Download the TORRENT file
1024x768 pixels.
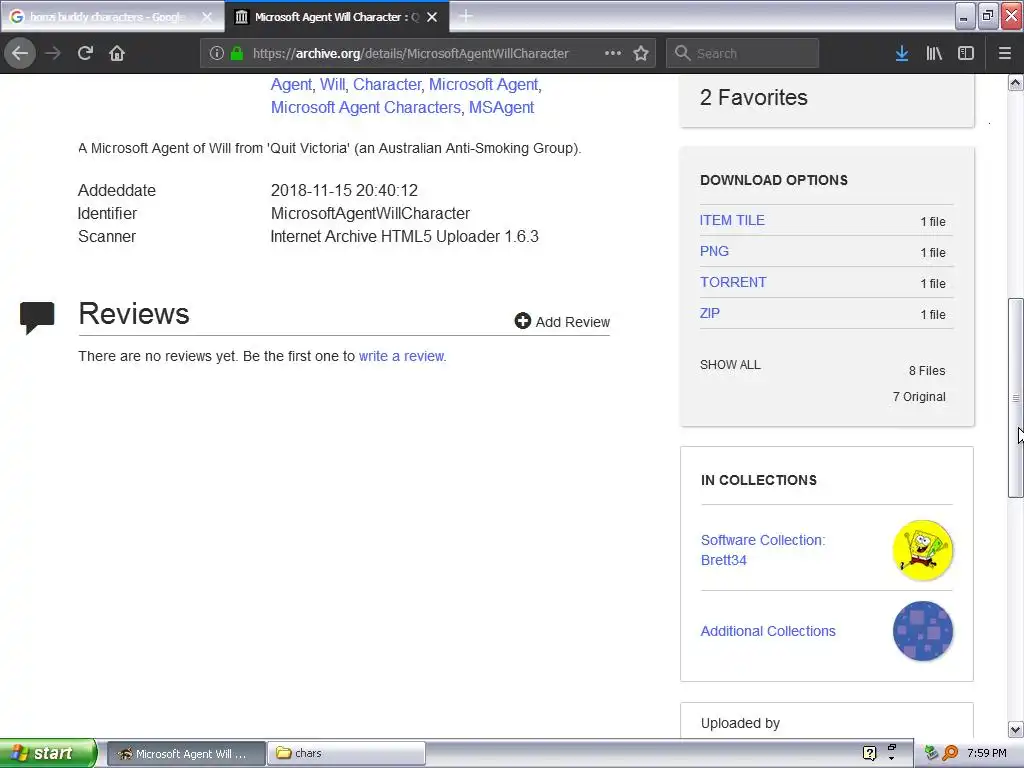pos(733,282)
